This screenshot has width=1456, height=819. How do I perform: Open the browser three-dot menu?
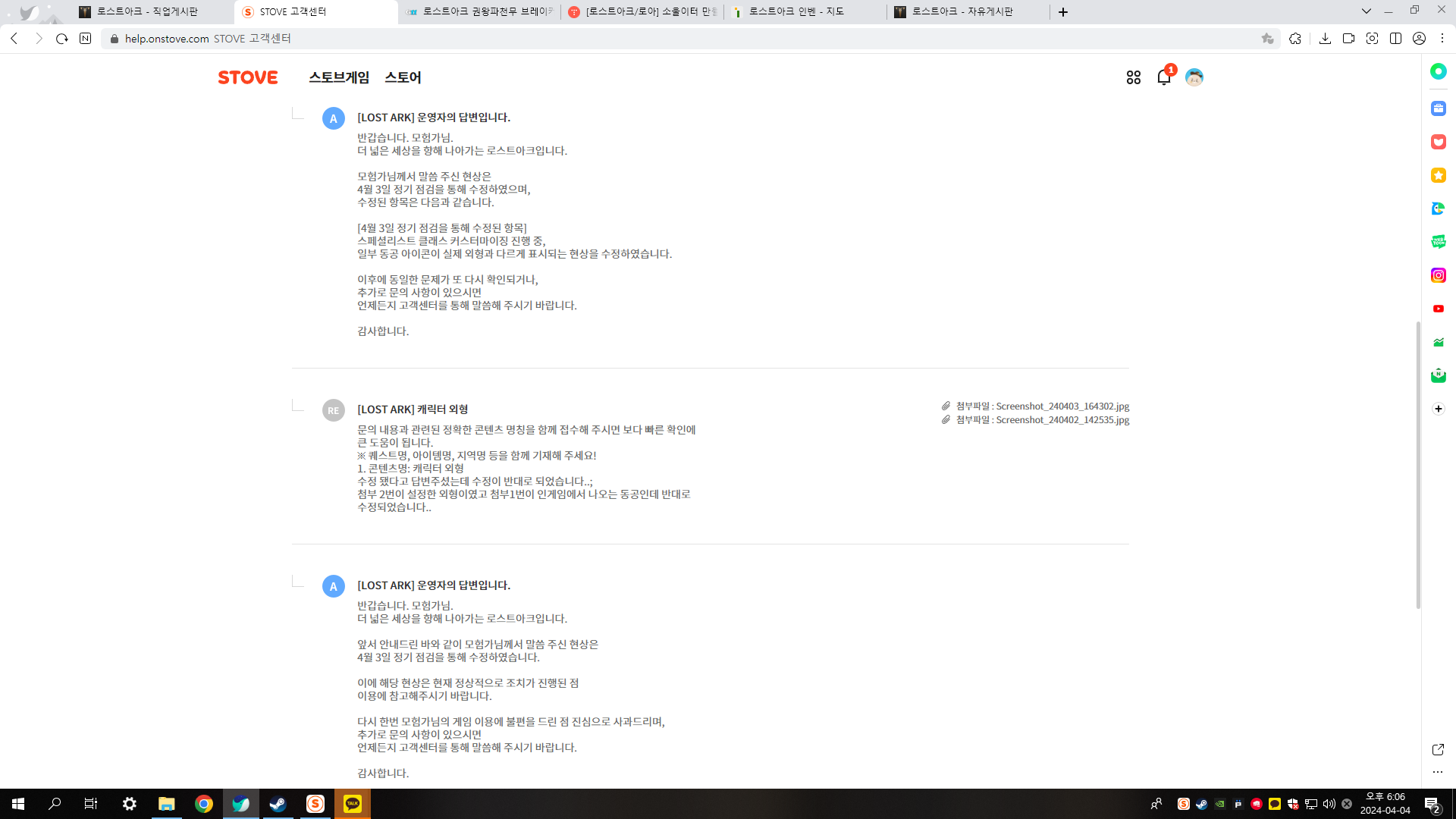1442,39
